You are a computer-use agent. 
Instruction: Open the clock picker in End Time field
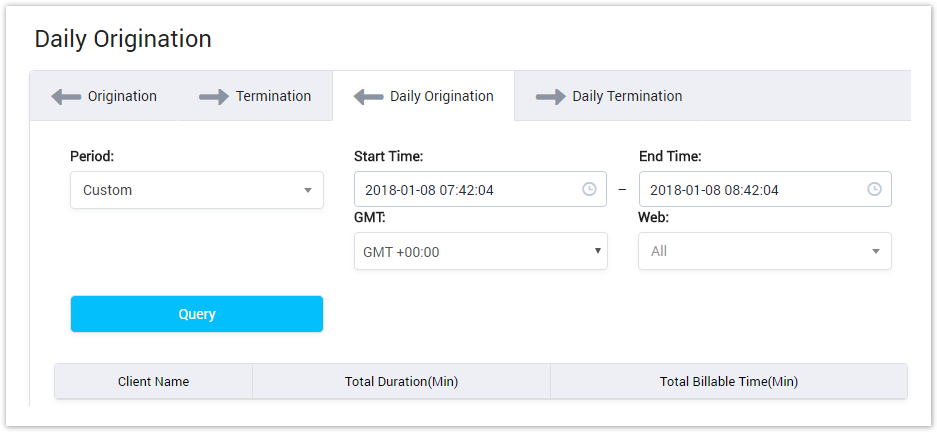pyautogui.click(x=874, y=190)
